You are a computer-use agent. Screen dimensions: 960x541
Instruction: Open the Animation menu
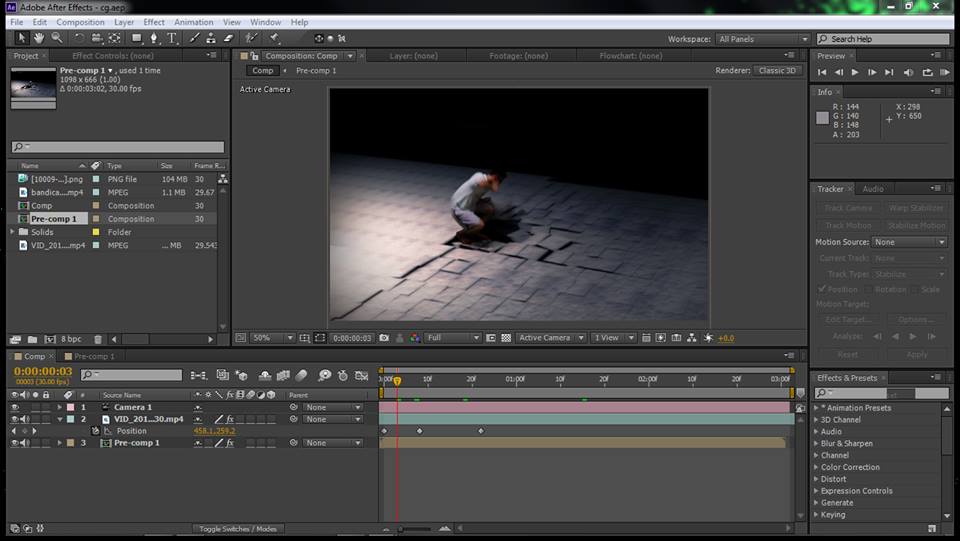pyautogui.click(x=193, y=22)
